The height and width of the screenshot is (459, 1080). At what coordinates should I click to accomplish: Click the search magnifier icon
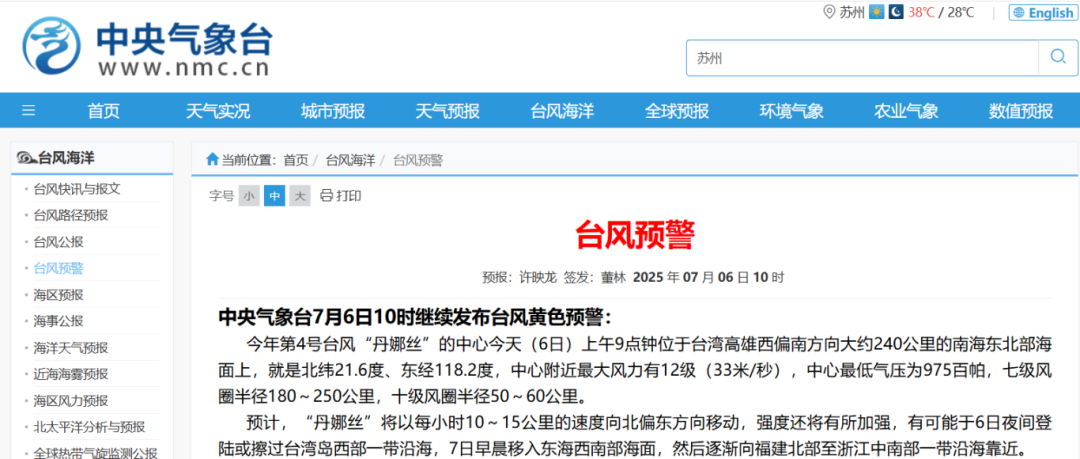[x=1057, y=58]
